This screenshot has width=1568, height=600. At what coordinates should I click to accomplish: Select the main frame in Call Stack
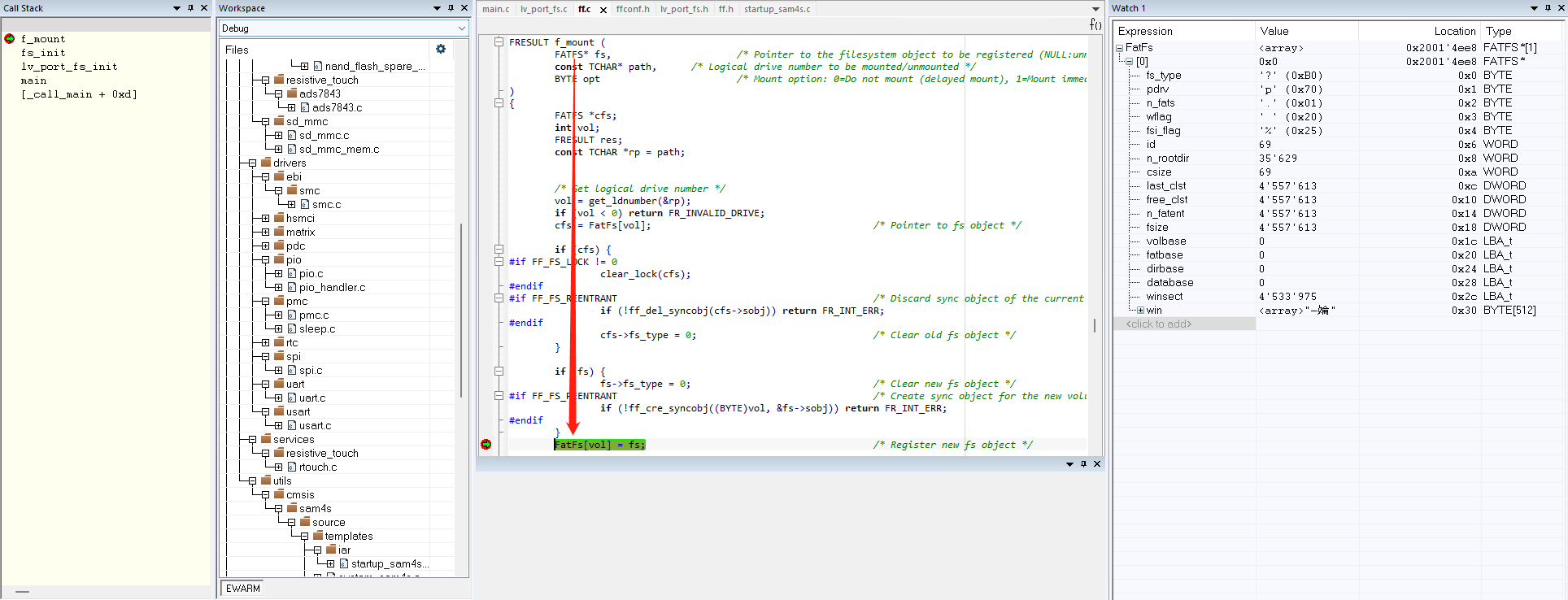(x=33, y=80)
